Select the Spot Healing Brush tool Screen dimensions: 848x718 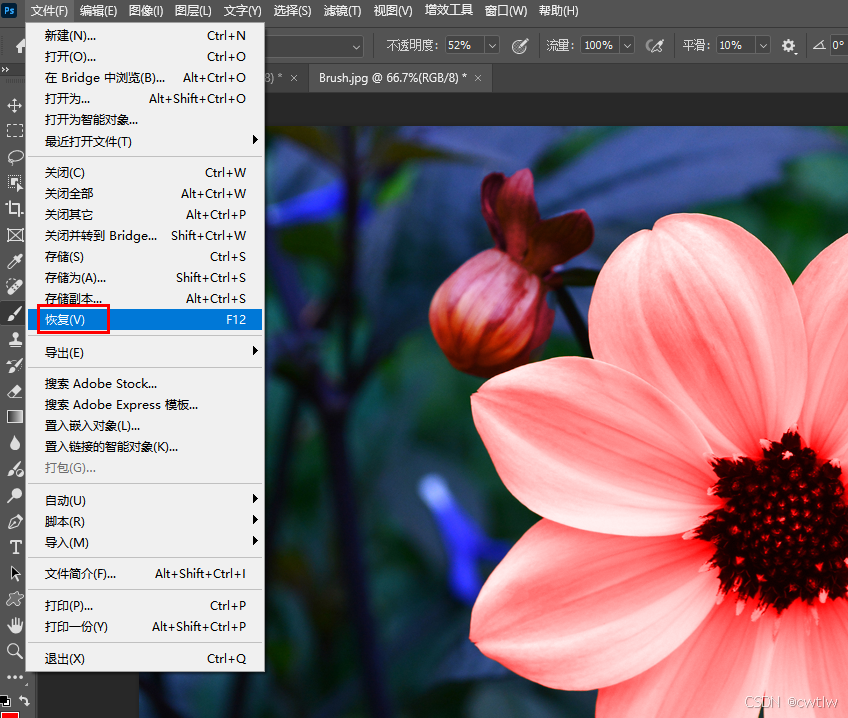coord(15,287)
